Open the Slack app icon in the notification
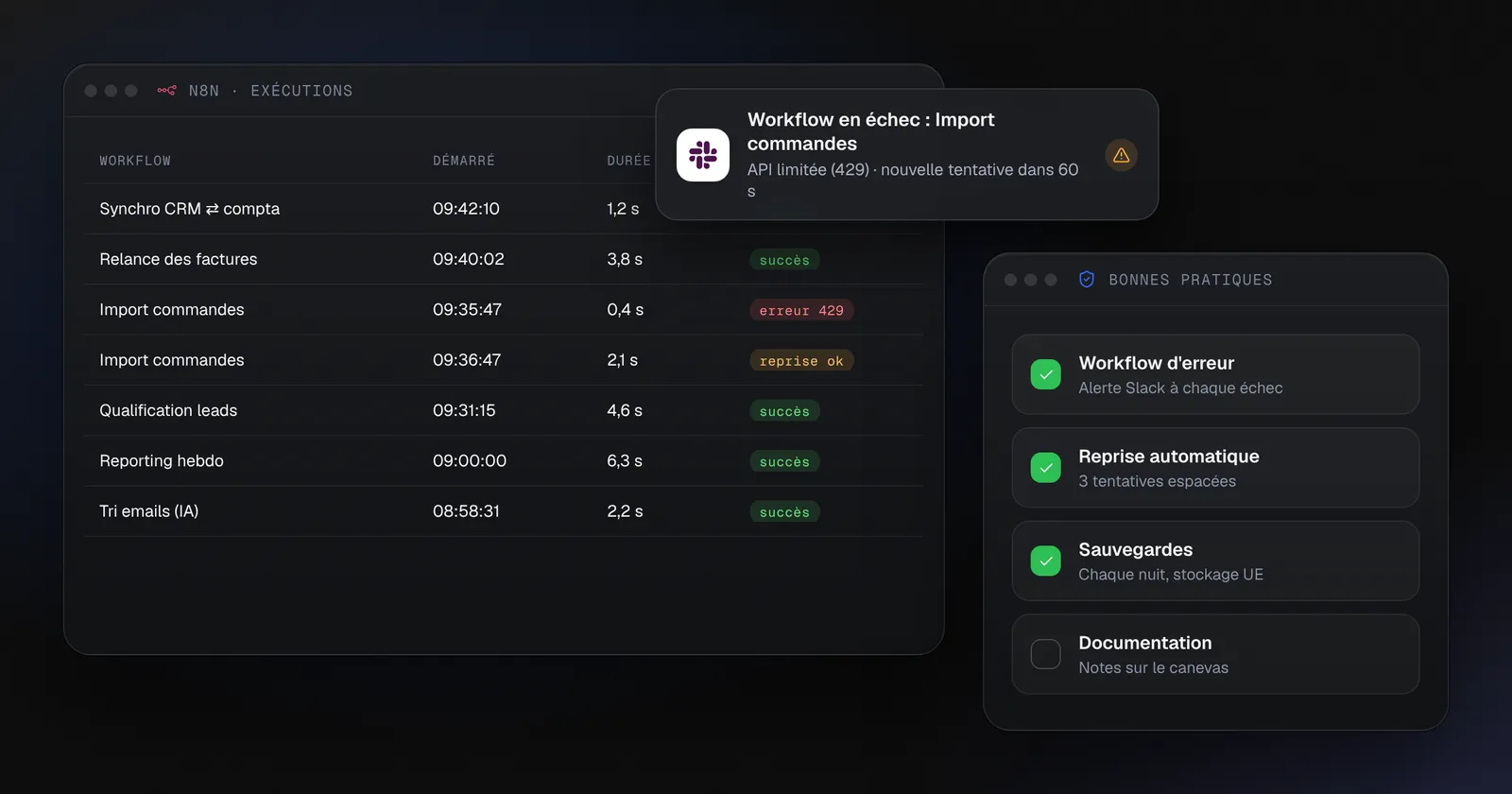The width and height of the screenshot is (1512, 794). point(703,155)
